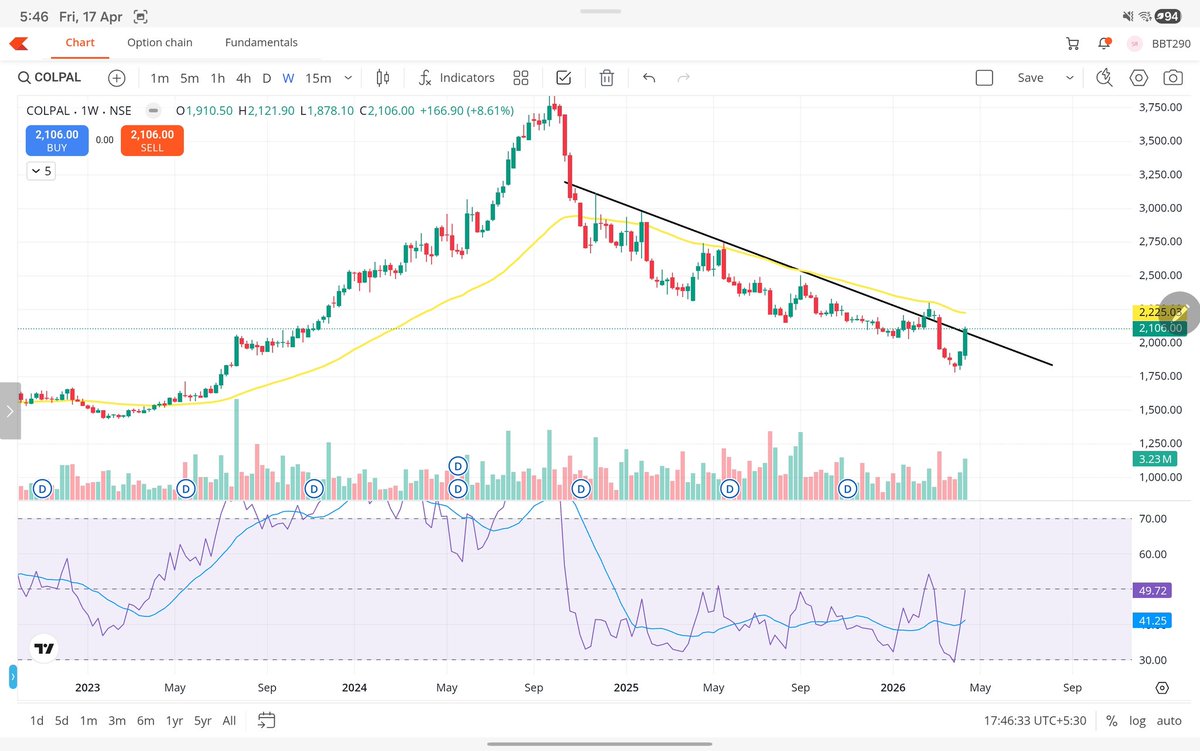The width and height of the screenshot is (1200, 751).
Task: Click the COLPAL symbol search field
Action: tap(50, 77)
